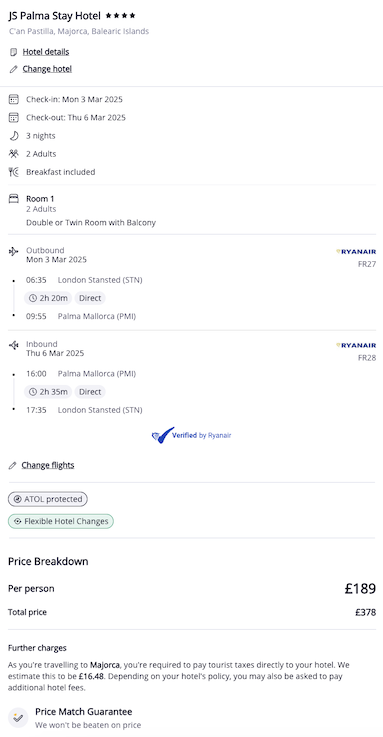Viewport: 383px width, 737px height.
Task: Click the two adults guests icon
Action: (14, 154)
